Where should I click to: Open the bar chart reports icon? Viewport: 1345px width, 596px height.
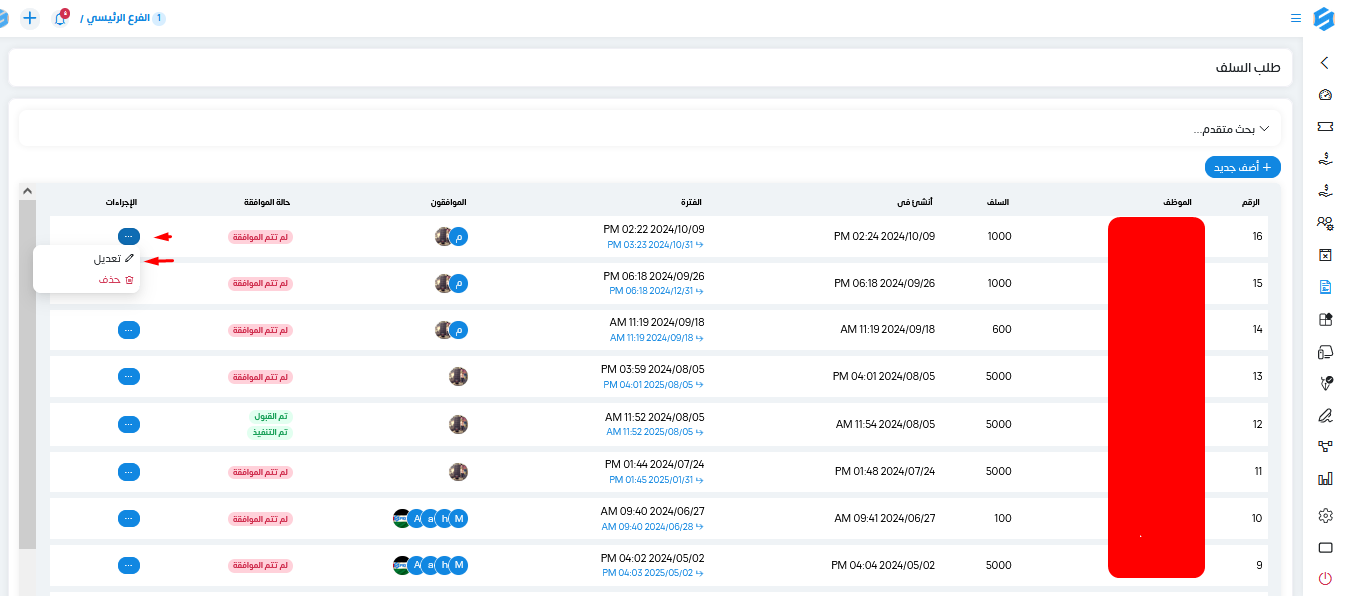coord(1325,479)
